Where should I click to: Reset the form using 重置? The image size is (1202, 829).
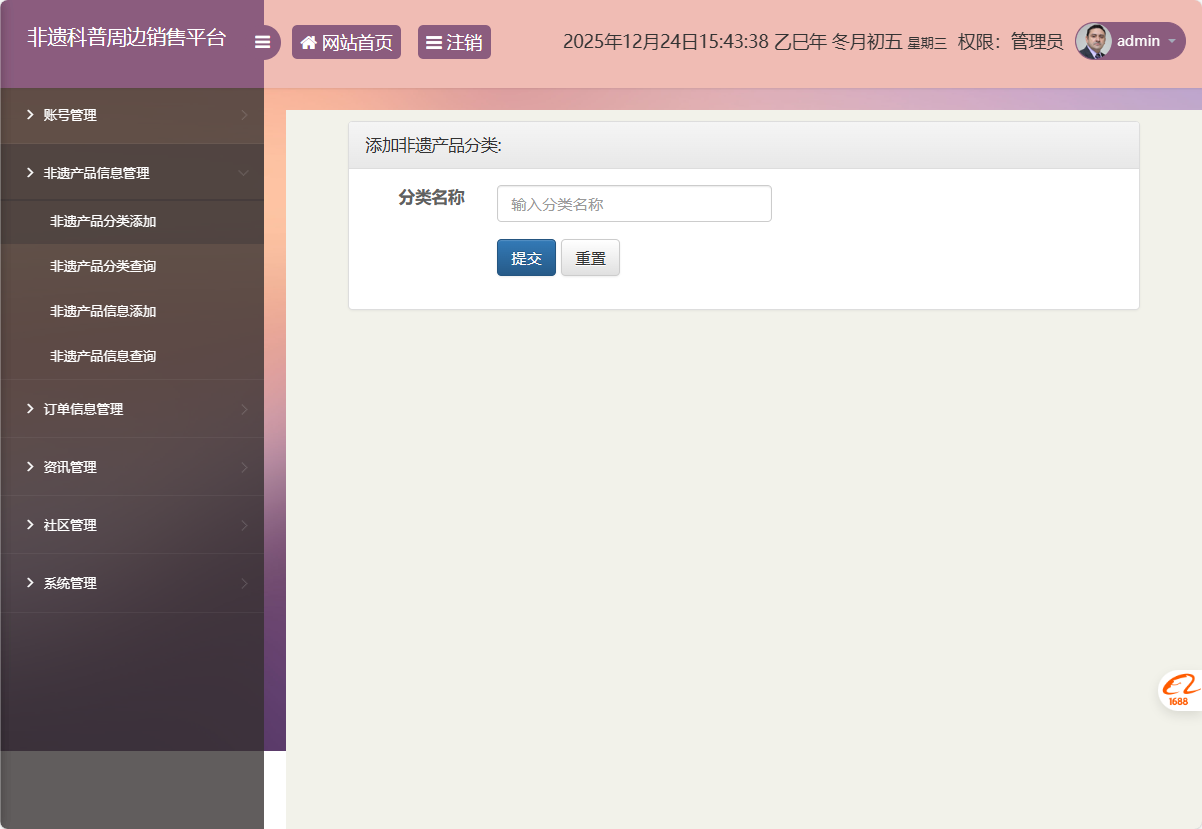point(590,257)
